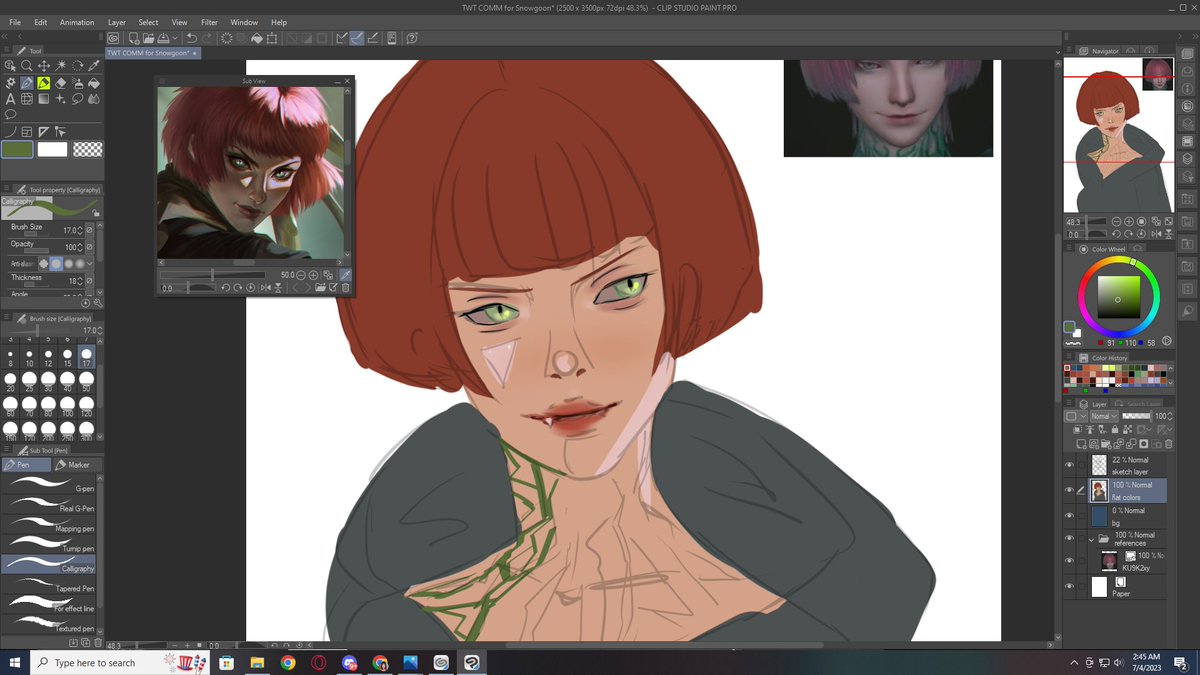Expand the anti-aliasing options dropdown
This screenshot has height=675, width=1200.
(x=90, y=263)
